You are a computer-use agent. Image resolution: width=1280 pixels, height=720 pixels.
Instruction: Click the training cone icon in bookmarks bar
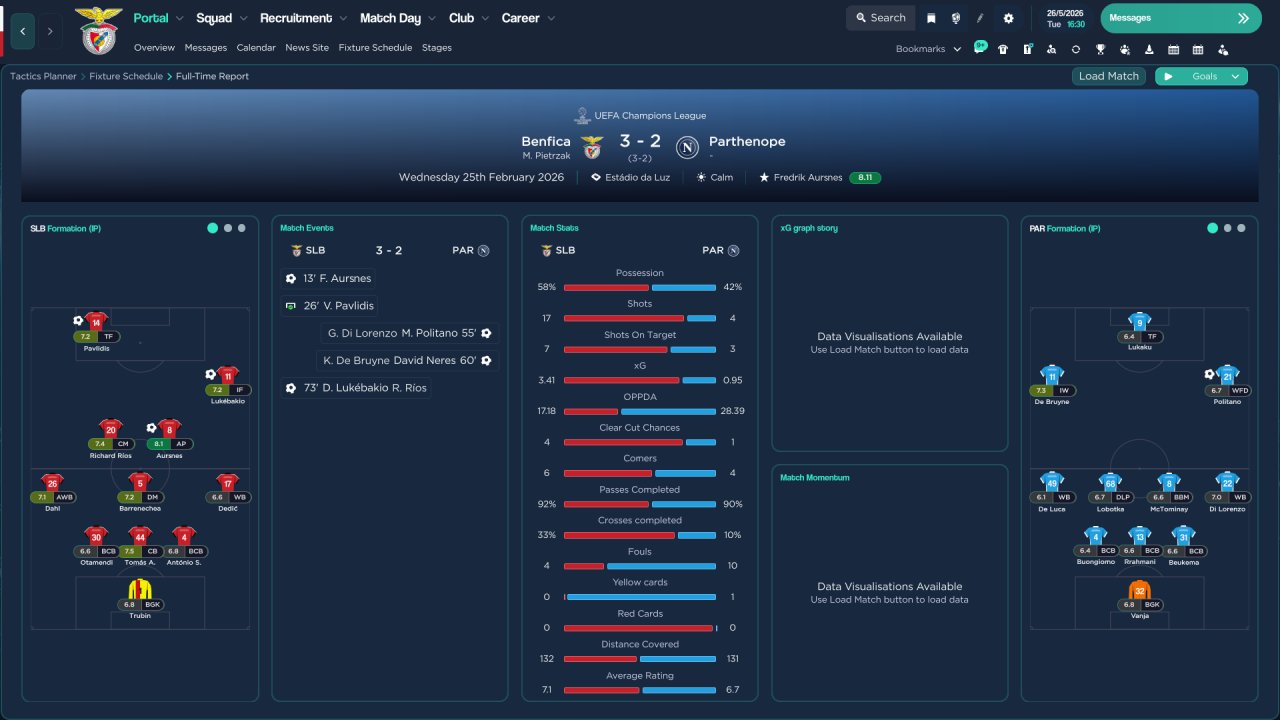[1149, 49]
